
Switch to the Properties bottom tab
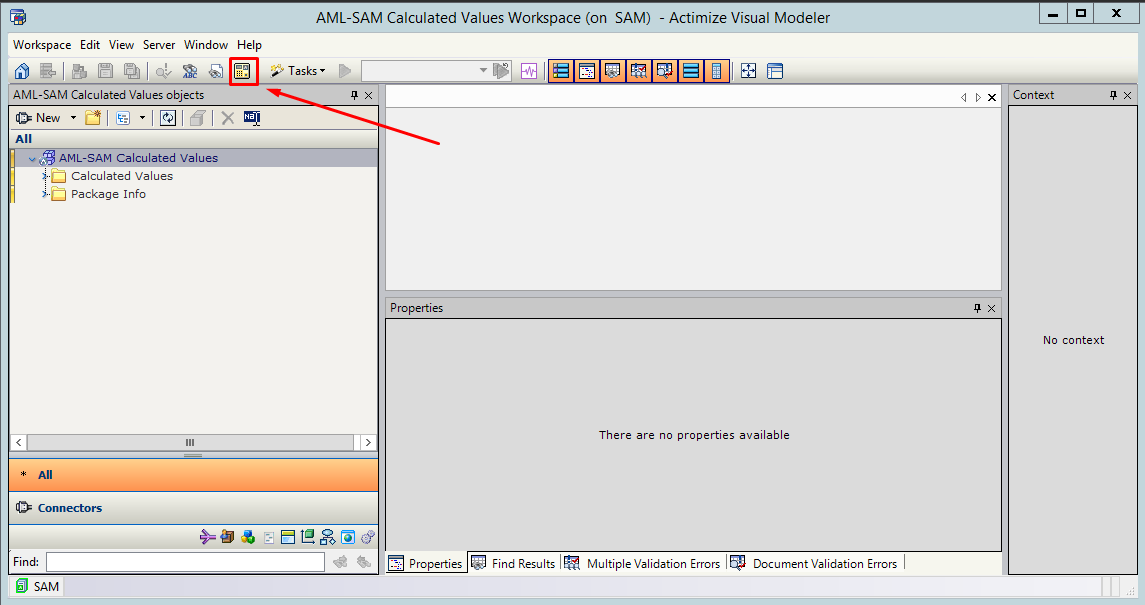pyautogui.click(x=426, y=563)
